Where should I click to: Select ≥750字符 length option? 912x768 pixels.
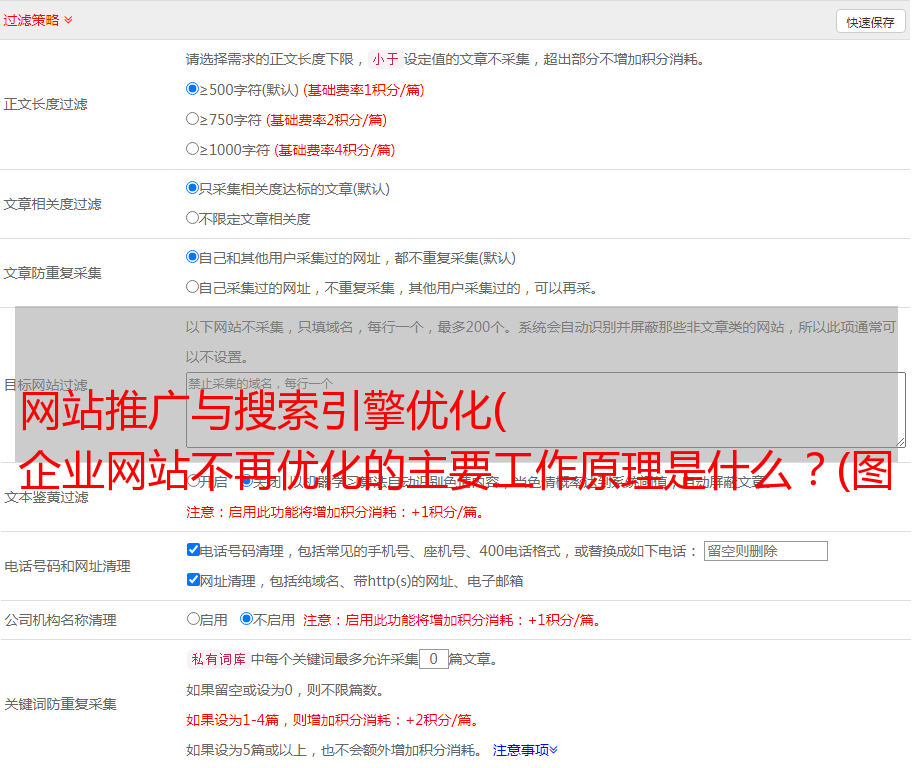(x=192, y=119)
